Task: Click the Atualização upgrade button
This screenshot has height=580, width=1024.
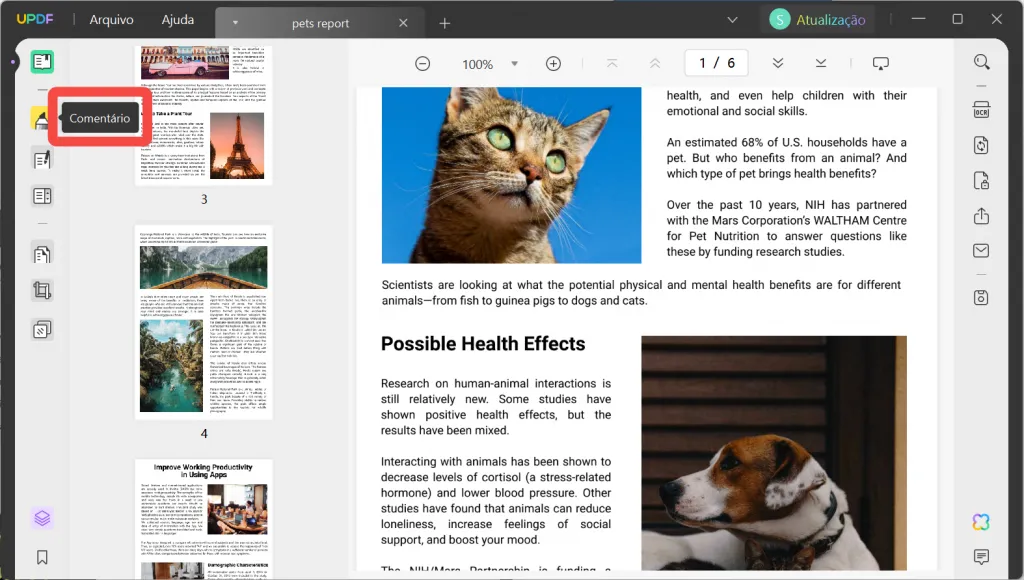Action: (x=818, y=20)
